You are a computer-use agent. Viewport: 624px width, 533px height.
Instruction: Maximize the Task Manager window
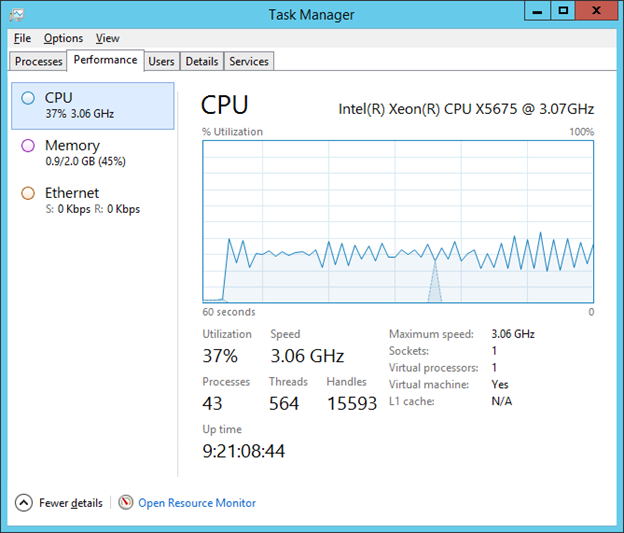[x=565, y=11]
